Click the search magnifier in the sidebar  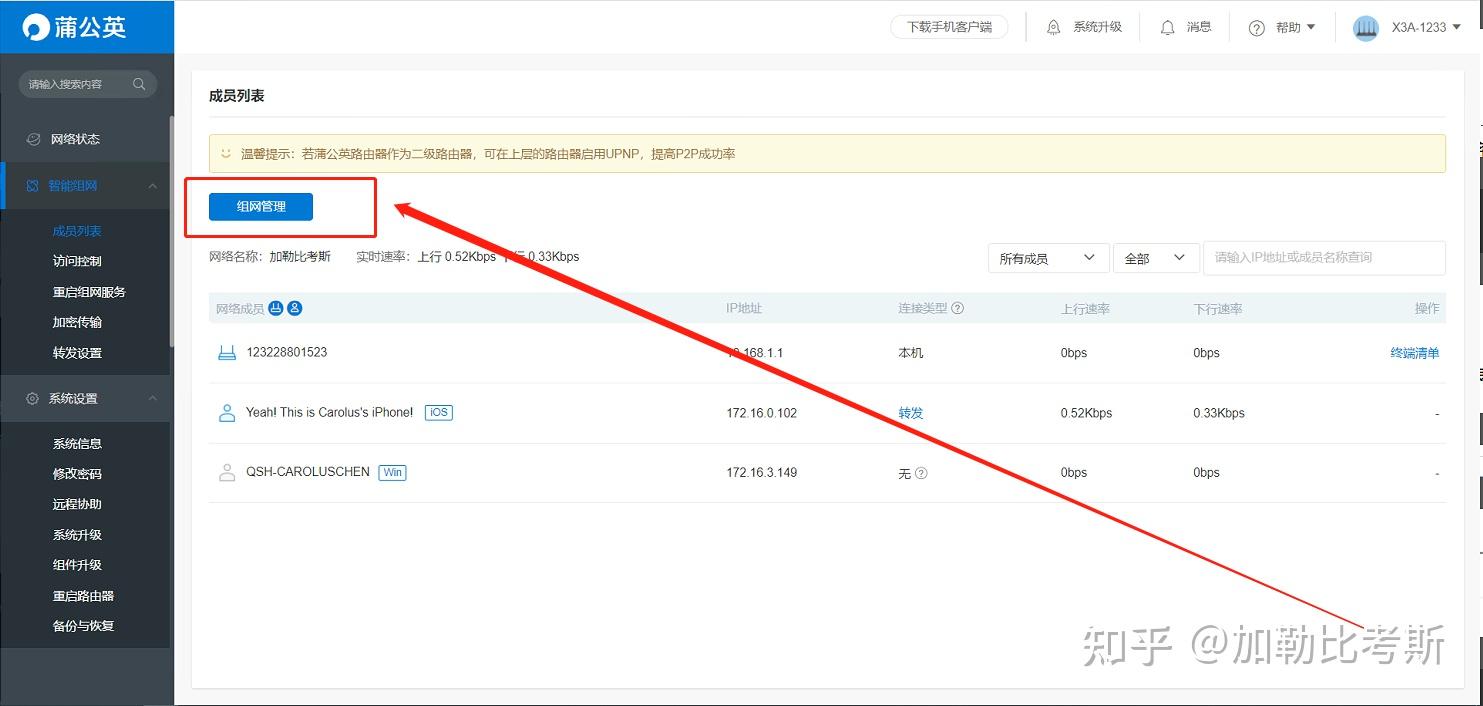pyautogui.click(x=139, y=84)
